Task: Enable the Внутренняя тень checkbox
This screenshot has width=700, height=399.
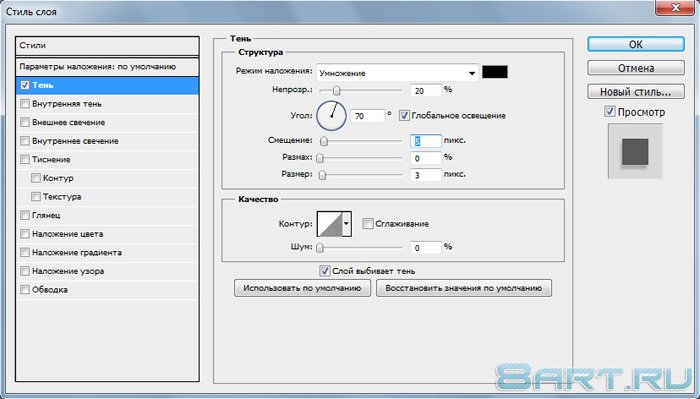Action: click(25, 104)
